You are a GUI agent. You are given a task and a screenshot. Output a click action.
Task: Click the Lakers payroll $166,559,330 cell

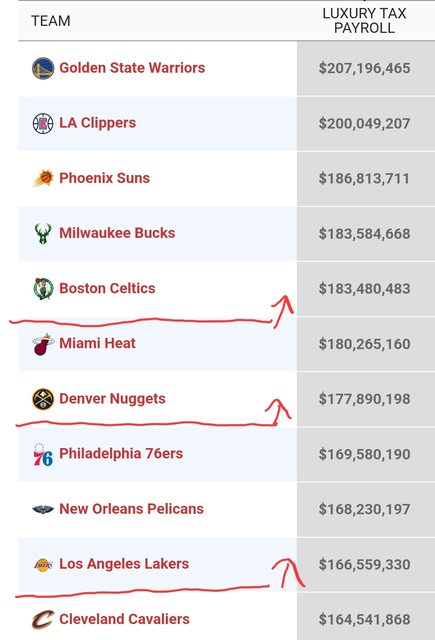coord(364,564)
